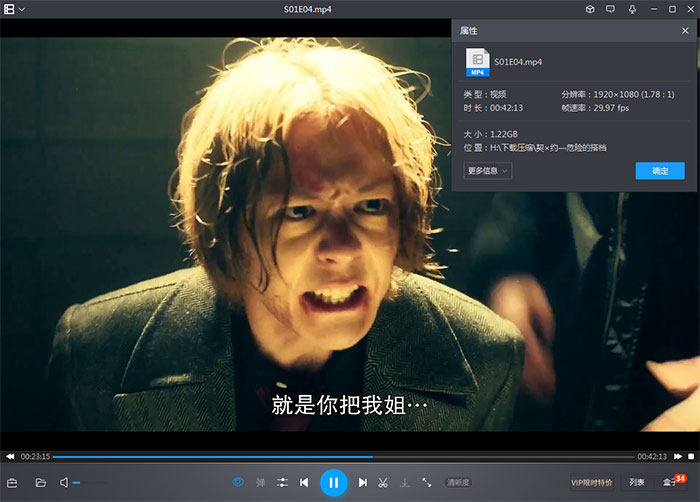700x502 pixels.
Task: Click the 确定 button
Action: click(x=660, y=171)
